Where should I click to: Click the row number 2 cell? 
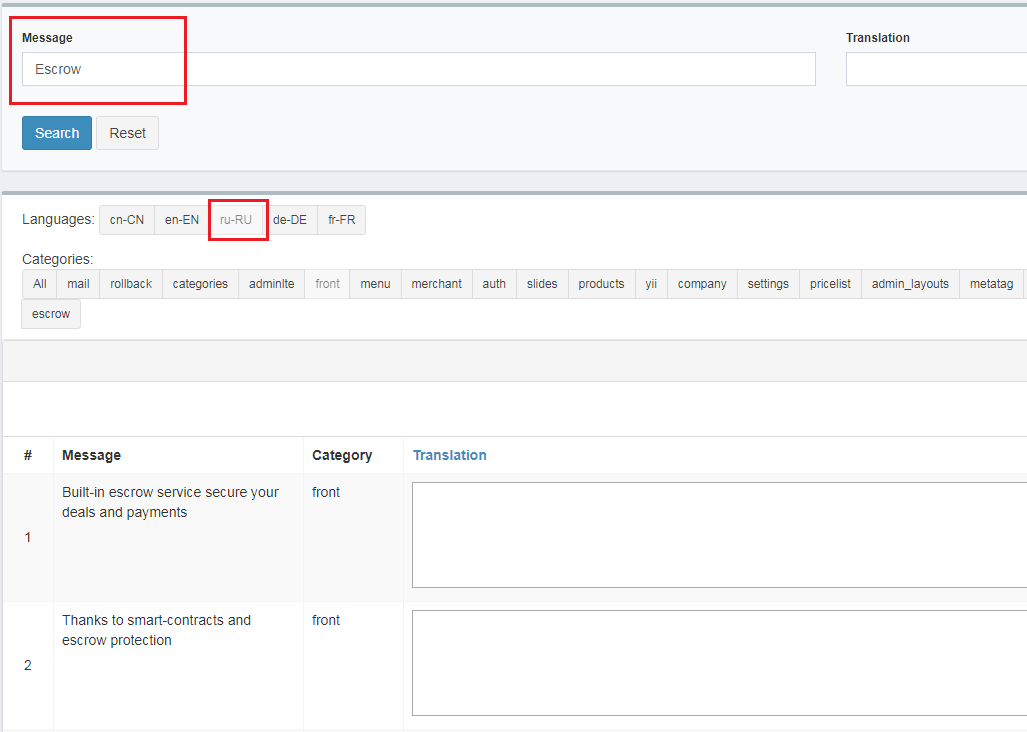pyautogui.click(x=28, y=665)
